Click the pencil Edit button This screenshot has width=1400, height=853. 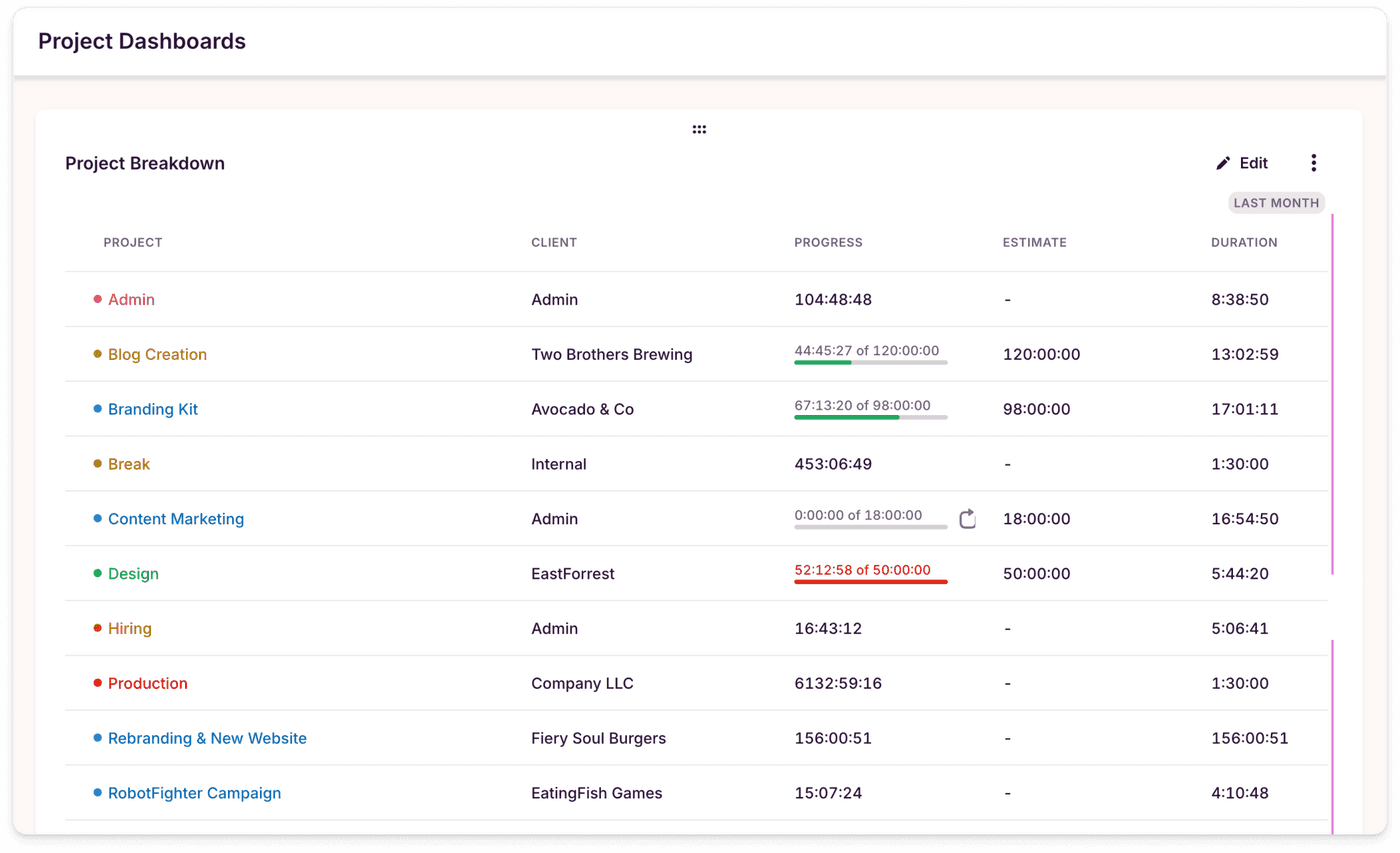pyautogui.click(x=1242, y=163)
